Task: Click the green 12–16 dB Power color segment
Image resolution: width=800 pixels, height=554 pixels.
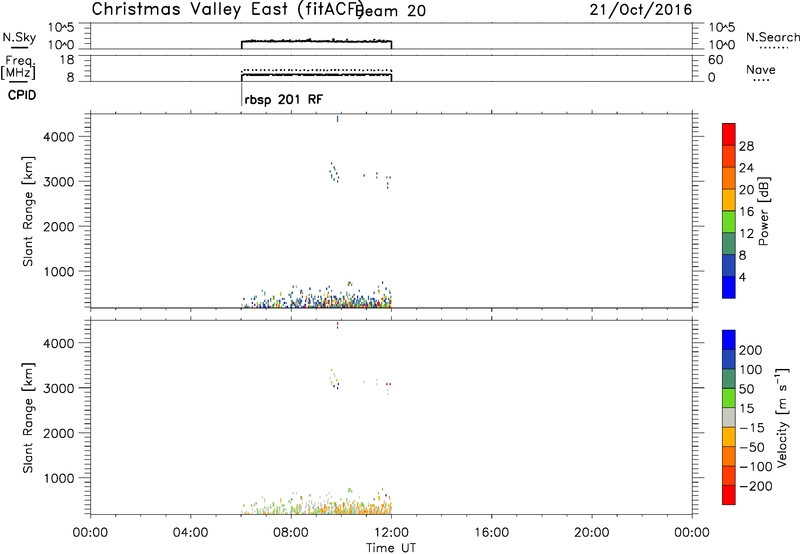Action: click(729, 221)
